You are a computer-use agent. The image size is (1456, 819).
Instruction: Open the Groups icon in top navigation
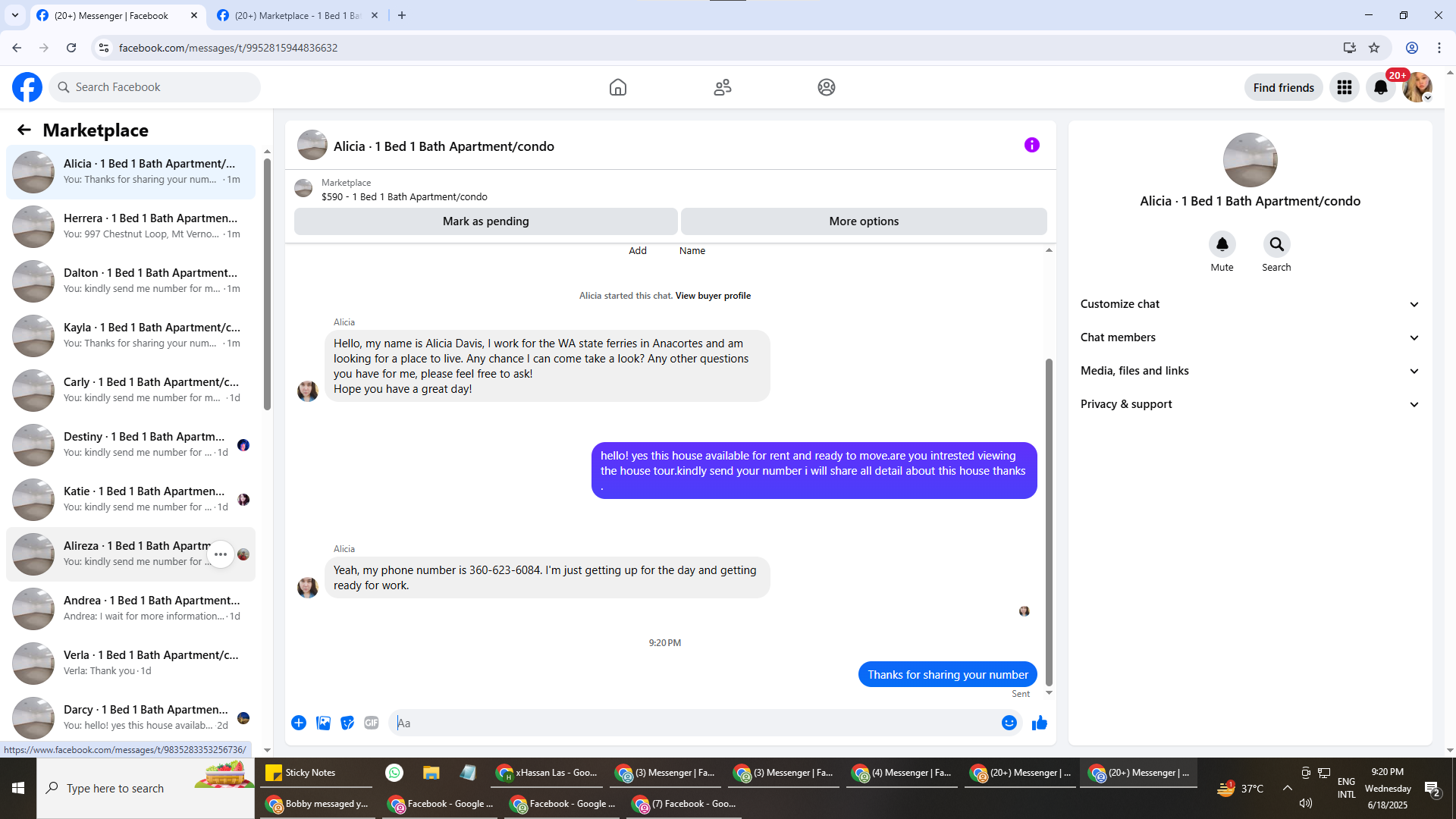point(827,87)
